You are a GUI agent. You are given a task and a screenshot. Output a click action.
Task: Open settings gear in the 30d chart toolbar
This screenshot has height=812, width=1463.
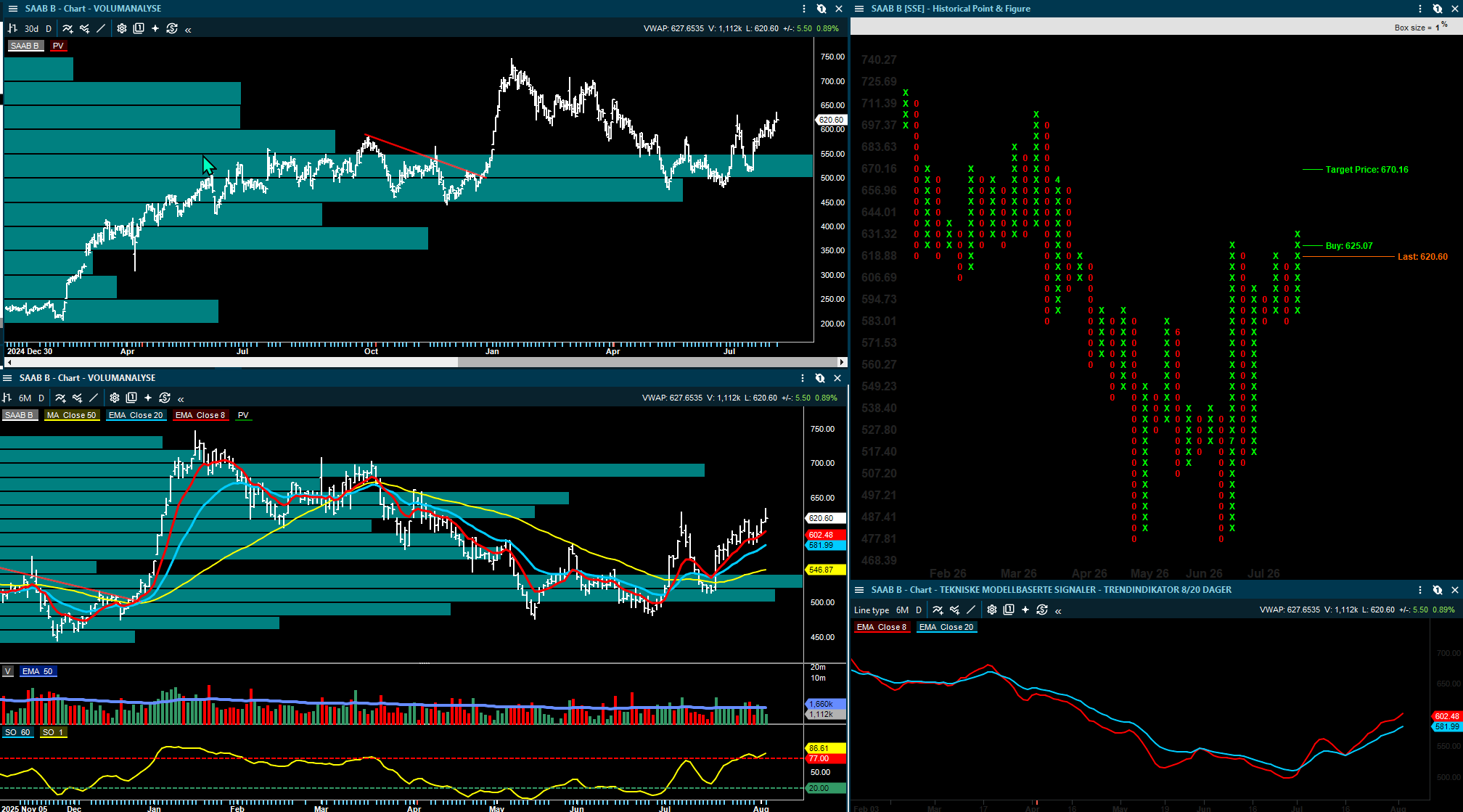click(122, 28)
